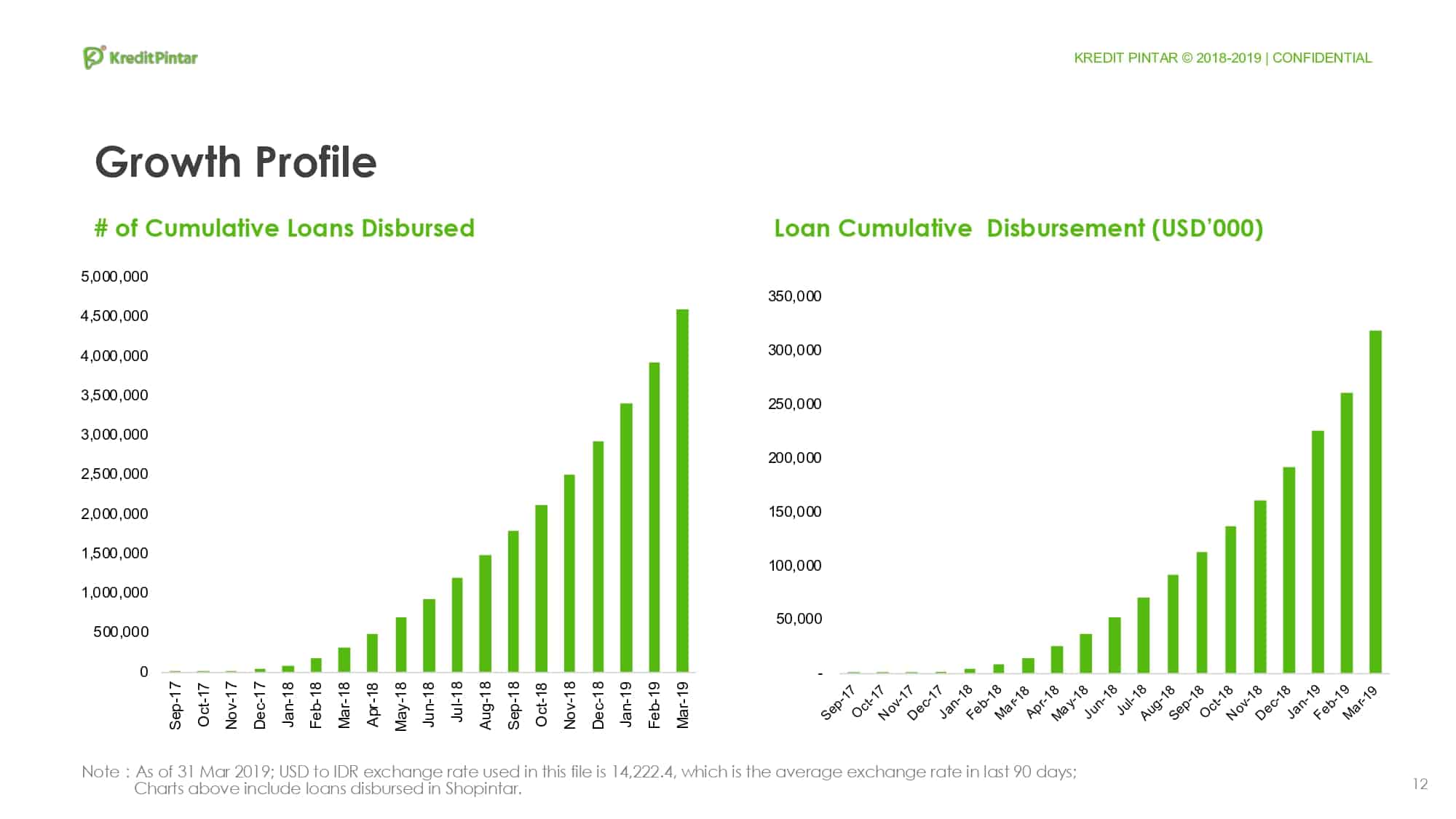The width and height of the screenshot is (1456, 819).
Task: Click the Sep-17 label on left axis
Action: pyautogui.click(x=175, y=705)
